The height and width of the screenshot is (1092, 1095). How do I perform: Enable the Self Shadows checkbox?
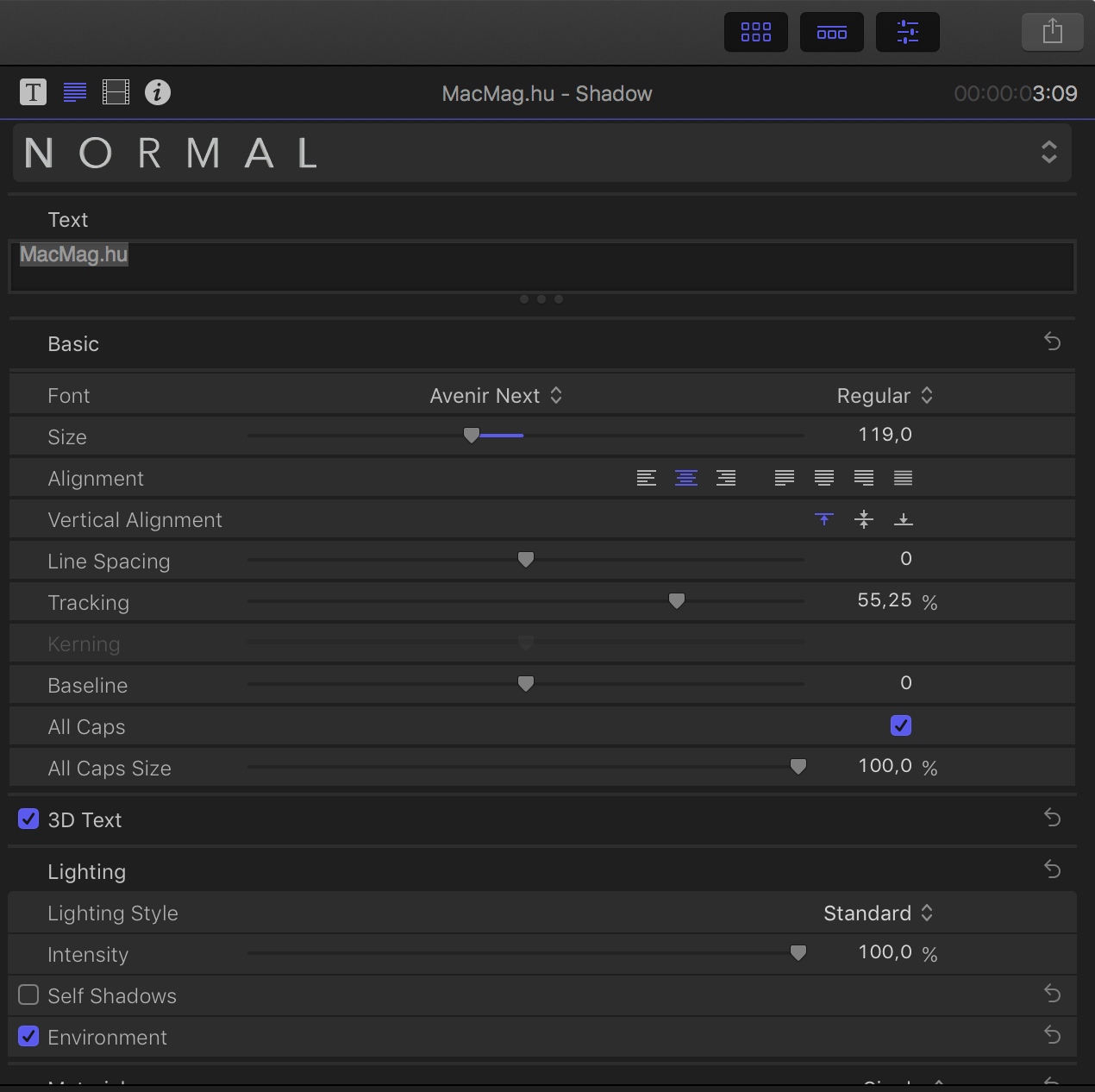pos(28,995)
